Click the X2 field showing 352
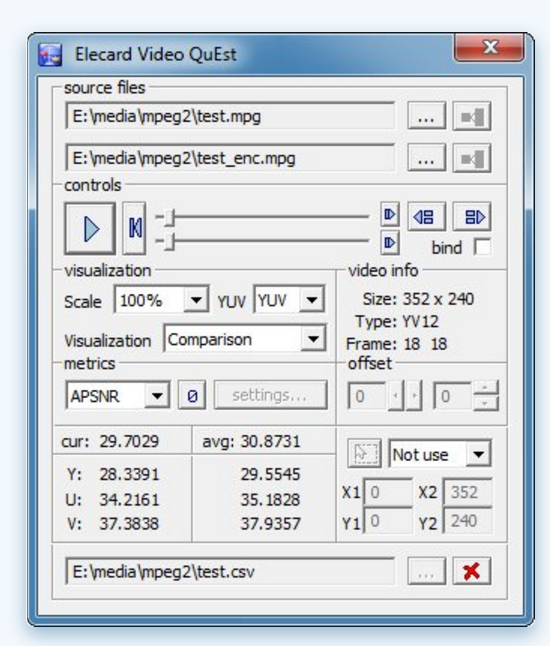This screenshot has height=646, width=550. 468,492
